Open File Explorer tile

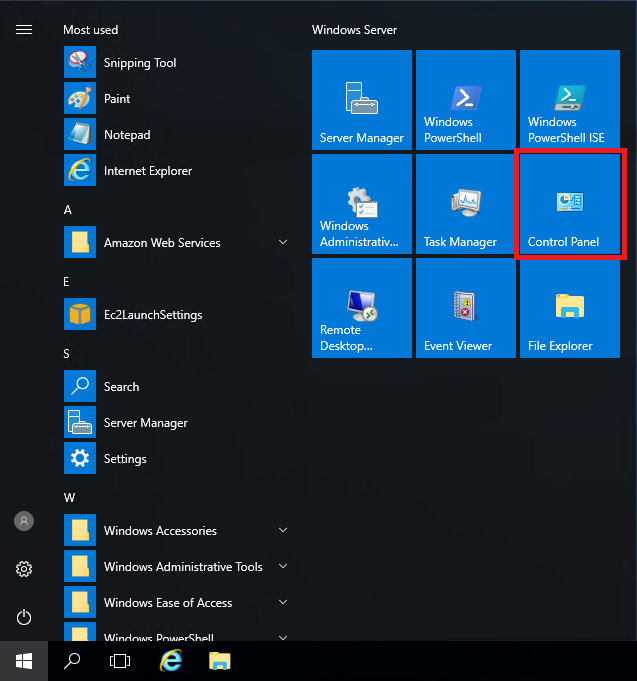[x=569, y=308]
